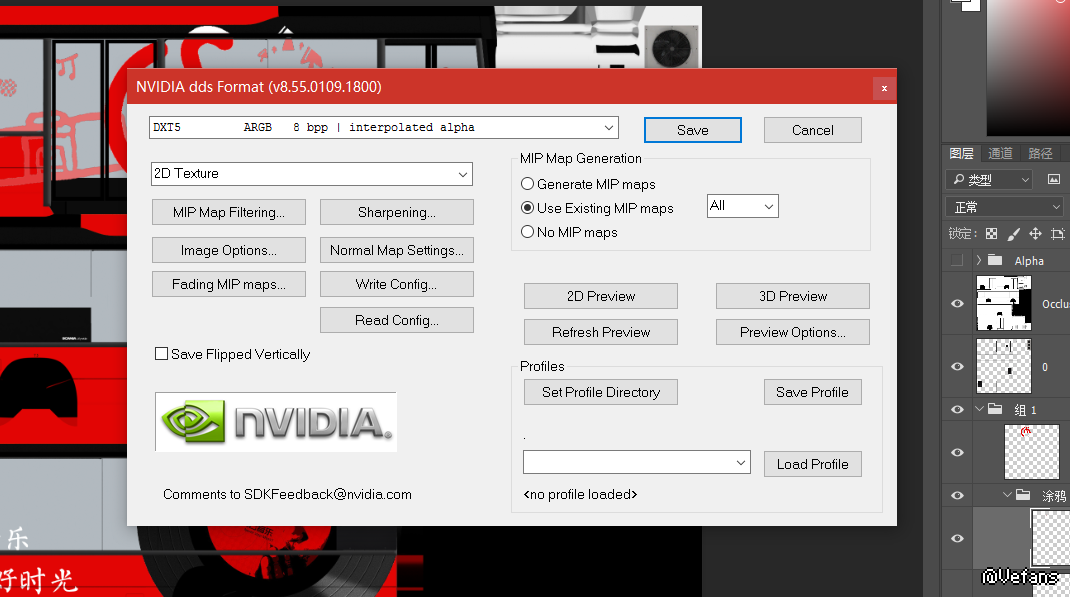1070x597 pixels.
Task: Pick a color in the color picker field
Action: (1028, 68)
